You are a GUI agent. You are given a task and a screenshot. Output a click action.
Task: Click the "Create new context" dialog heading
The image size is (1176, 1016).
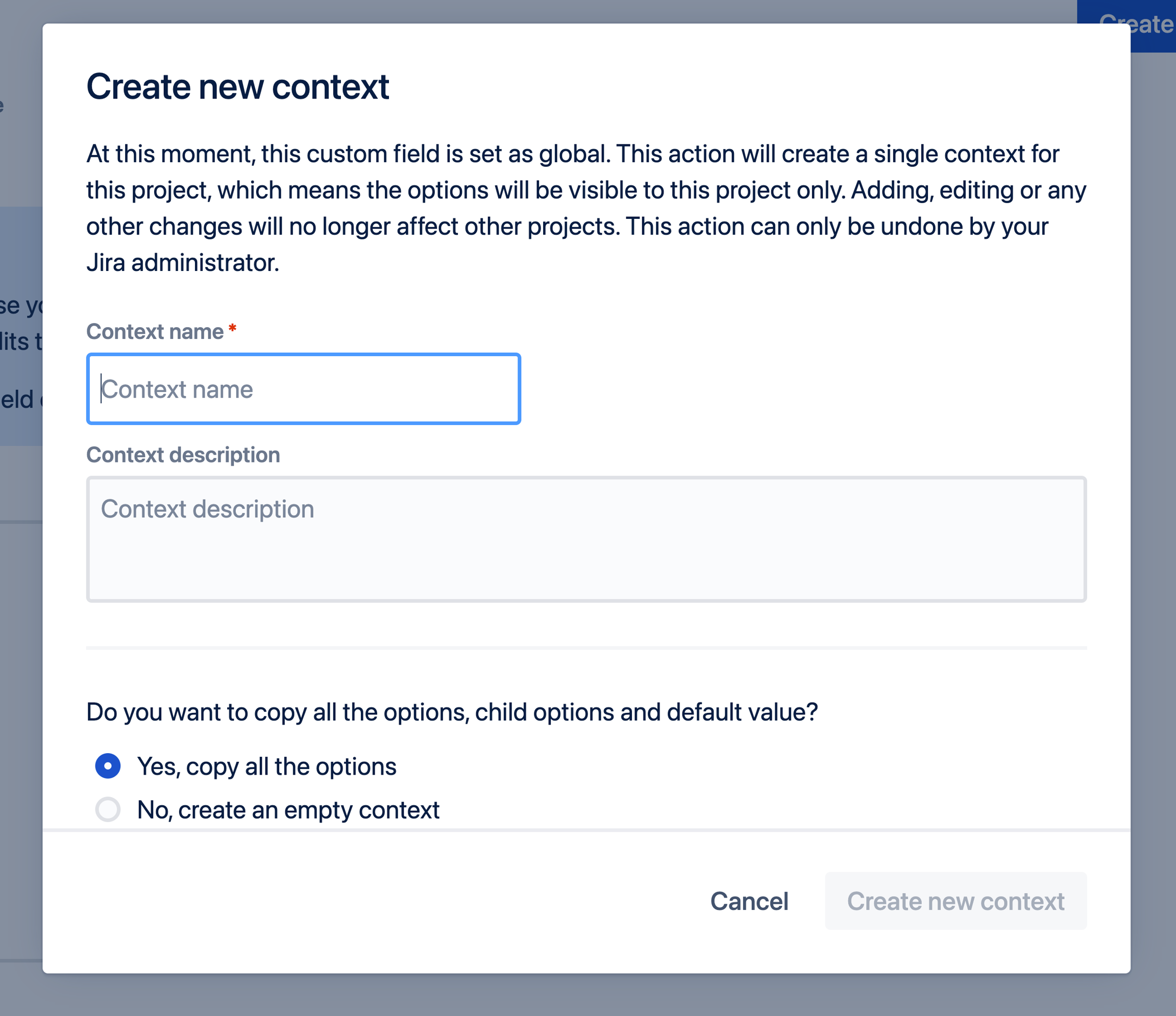(x=237, y=87)
